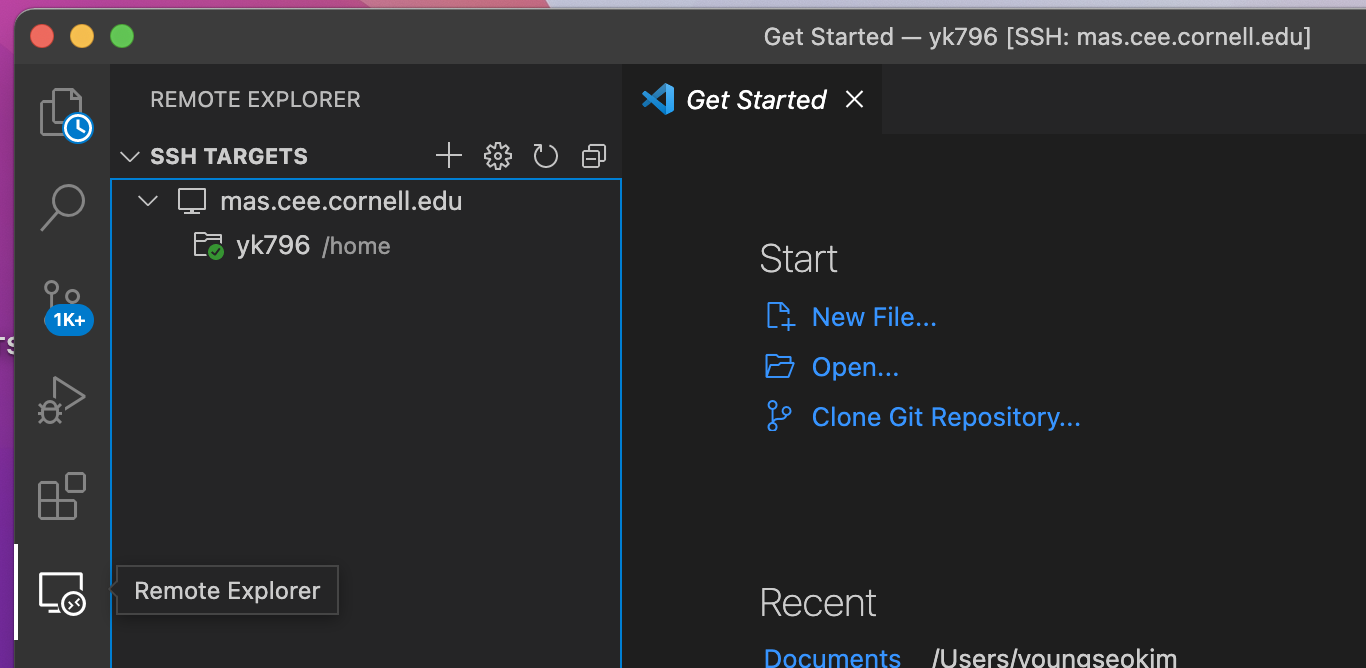Click the Clone Git Repository... link
Viewport: 1366px width, 668px height.
coord(946,417)
